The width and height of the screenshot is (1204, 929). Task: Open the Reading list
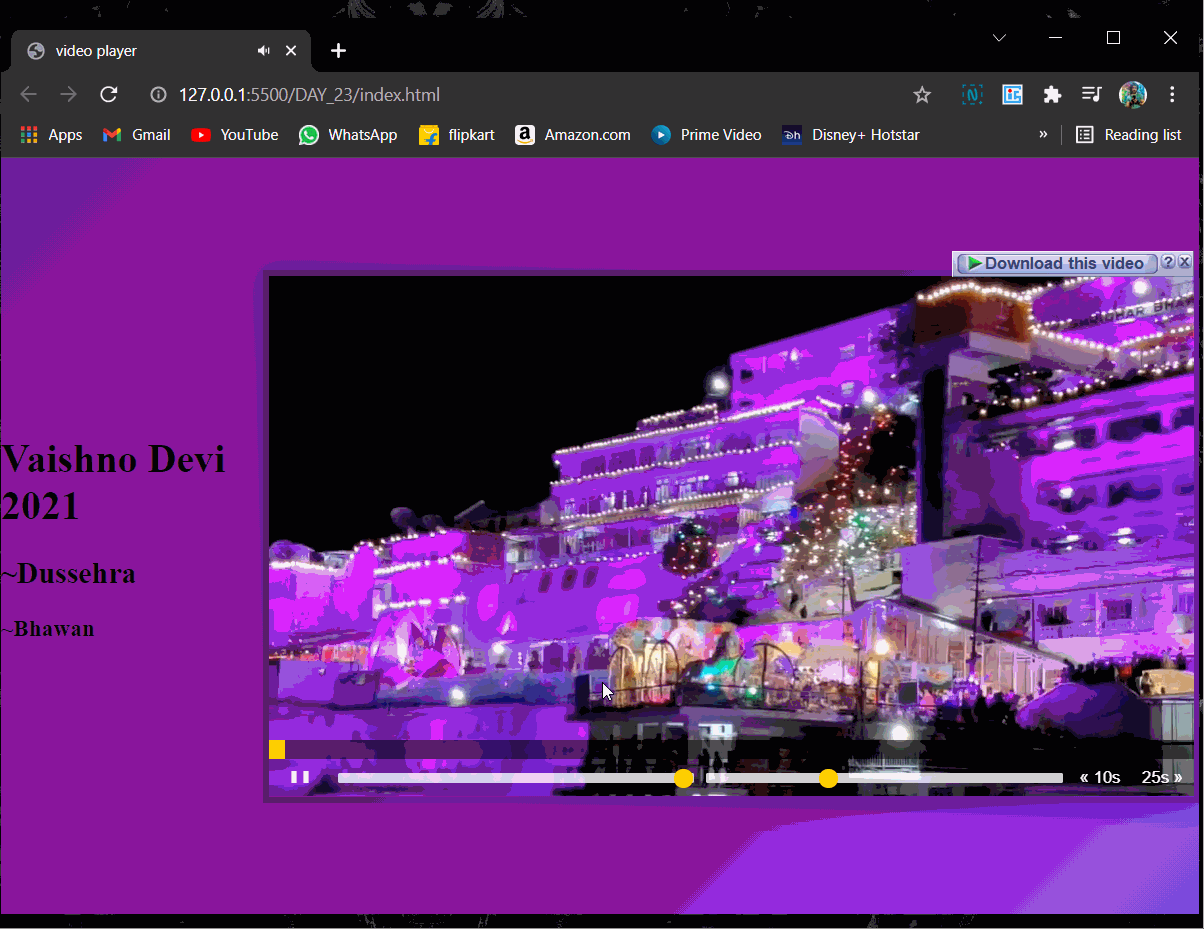point(1128,134)
